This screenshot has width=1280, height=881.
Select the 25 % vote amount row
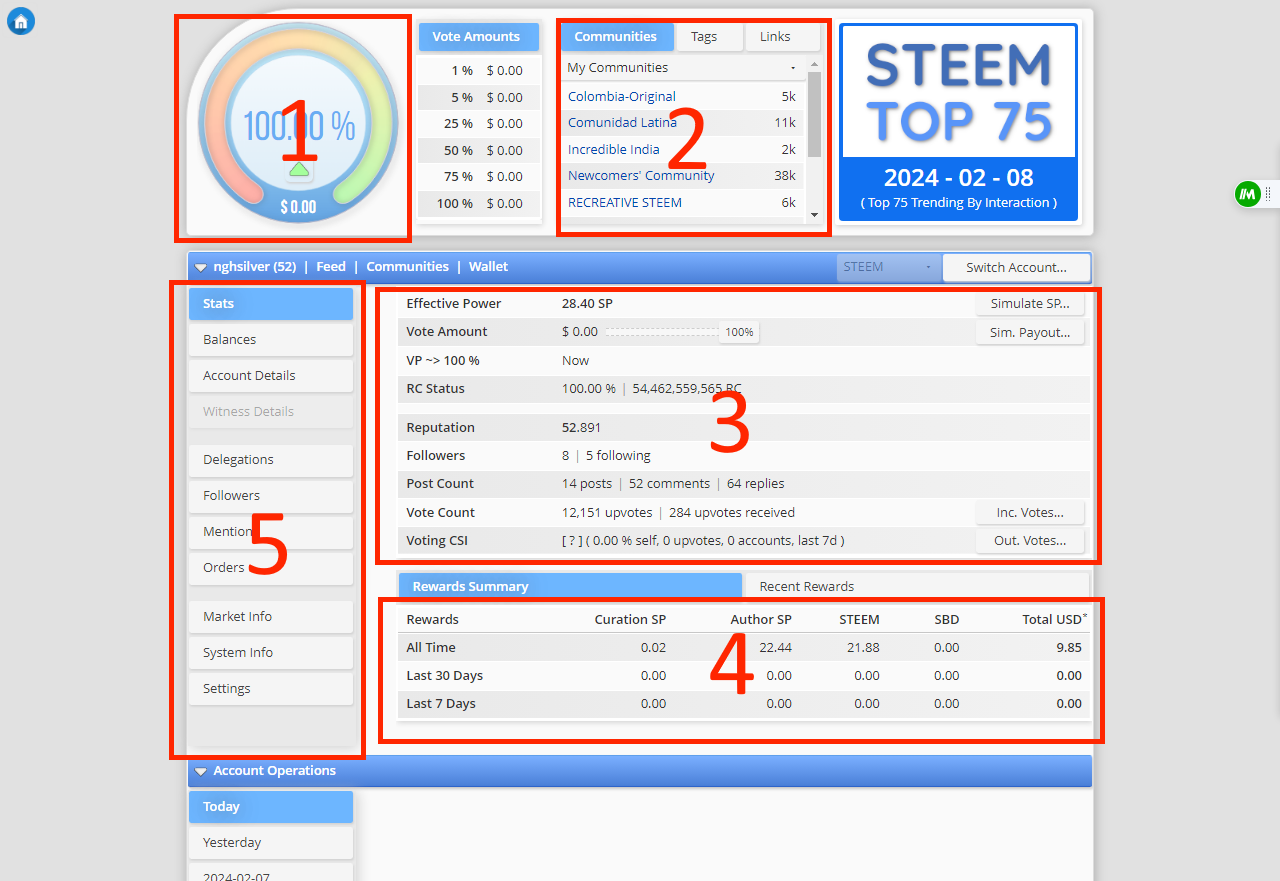coord(480,124)
